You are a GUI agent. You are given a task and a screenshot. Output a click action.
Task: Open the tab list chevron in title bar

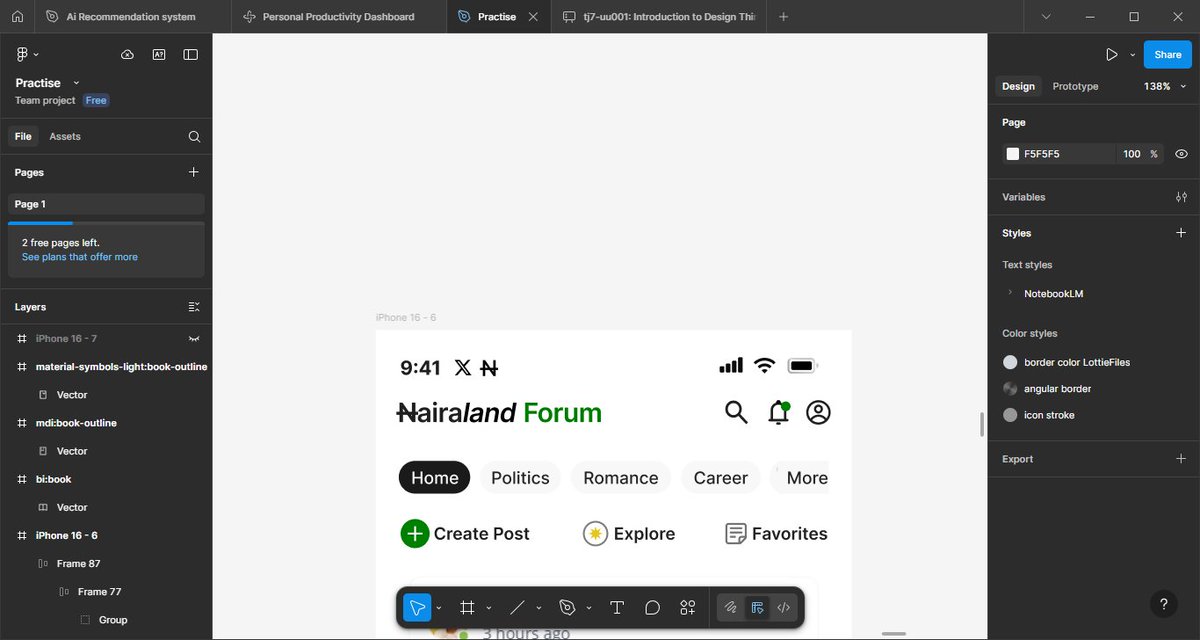[x=1046, y=17]
